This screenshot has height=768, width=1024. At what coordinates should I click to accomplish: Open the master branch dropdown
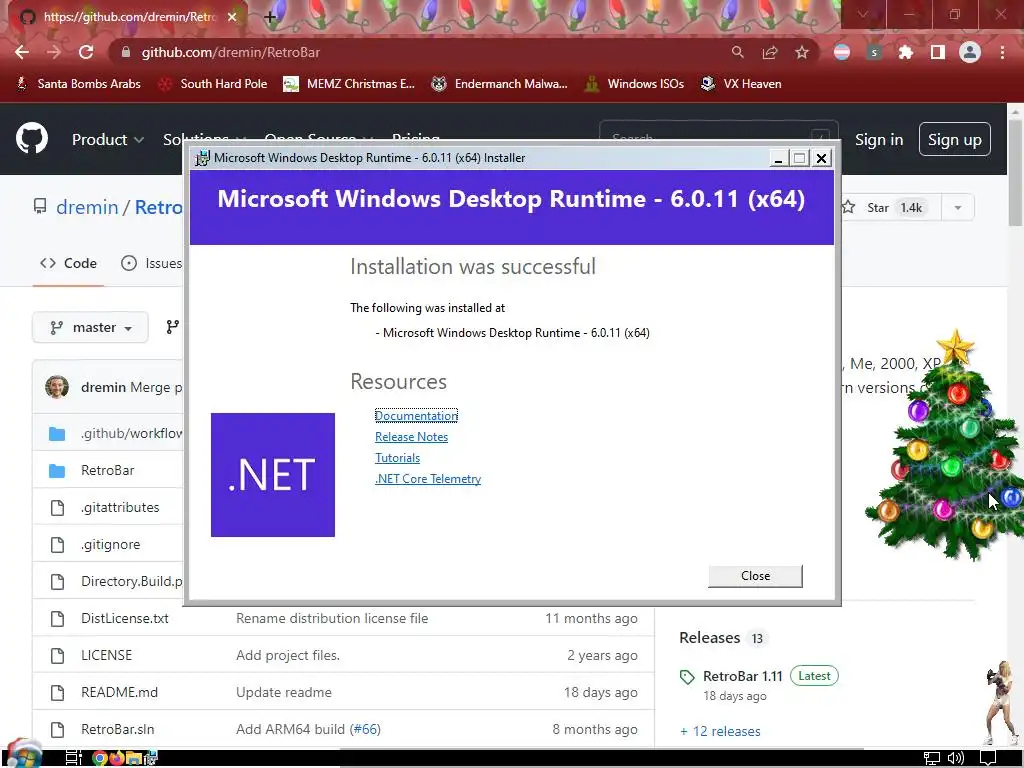tap(90, 327)
